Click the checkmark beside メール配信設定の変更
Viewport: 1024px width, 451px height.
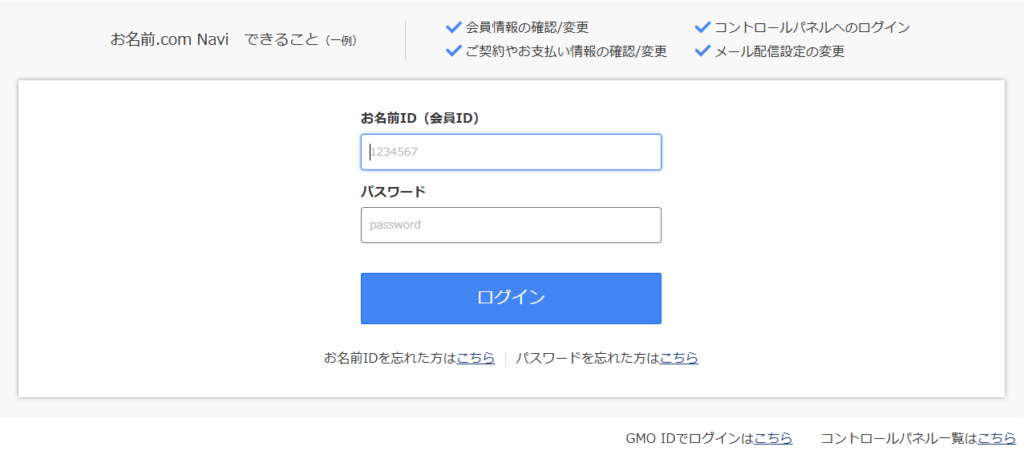702,50
